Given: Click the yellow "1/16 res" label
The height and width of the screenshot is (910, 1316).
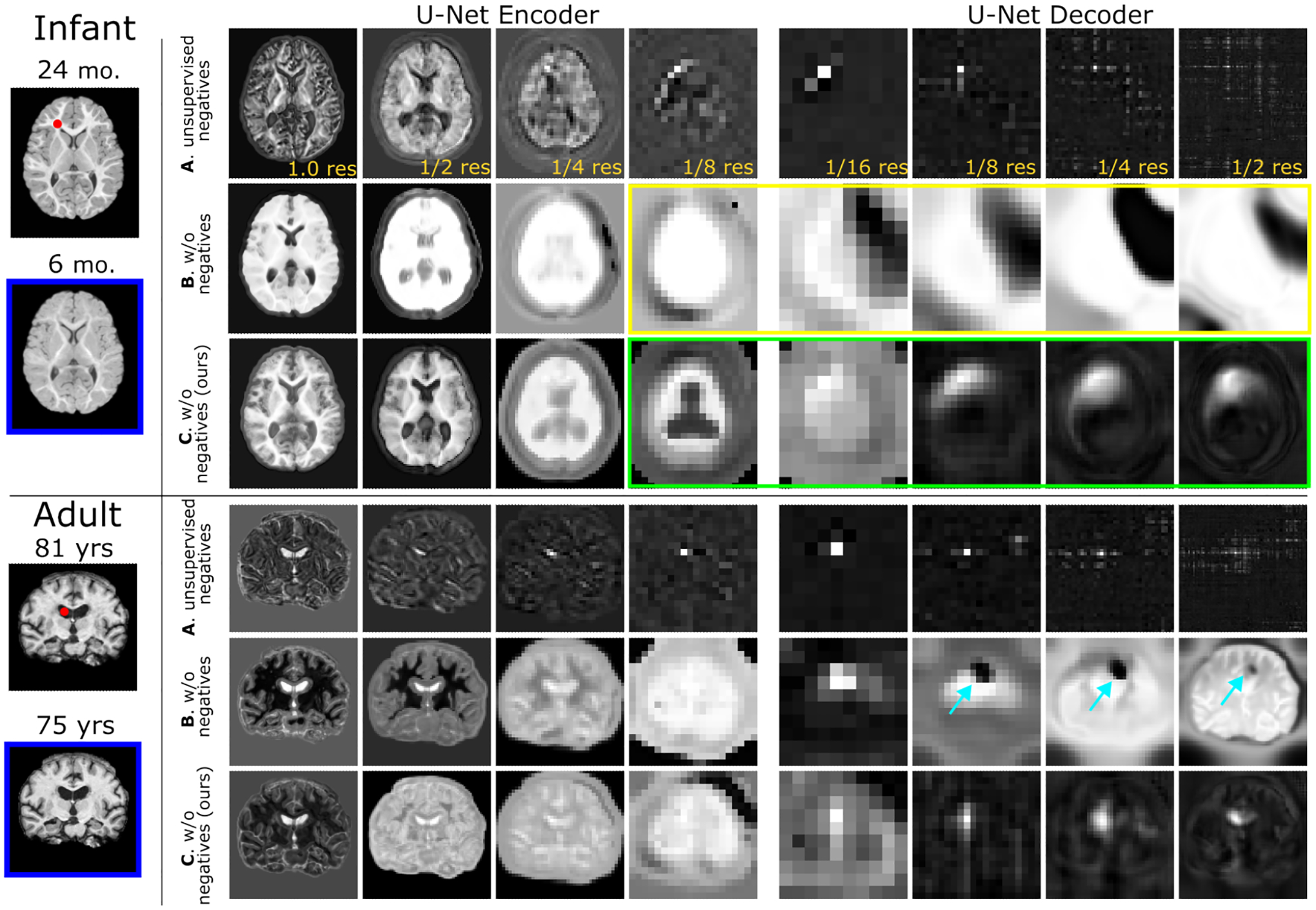Looking at the screenshot, I should [866, 167].
